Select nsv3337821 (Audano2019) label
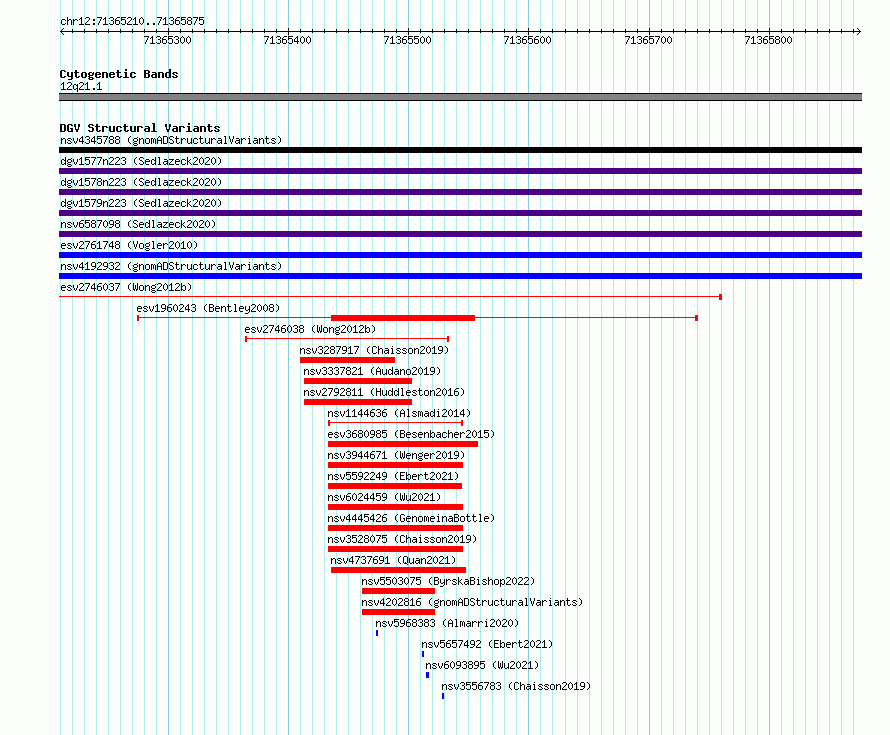890x735 pixels. pyautogui.click(x=372, y=371)
